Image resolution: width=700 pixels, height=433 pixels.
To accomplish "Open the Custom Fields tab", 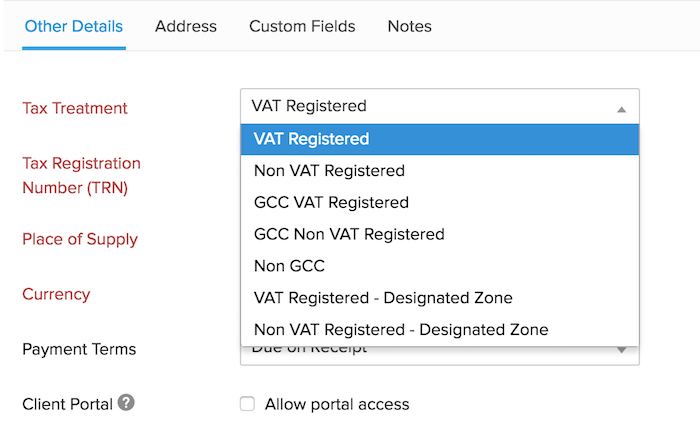I will pyautogui.click(x=302, y=26).
